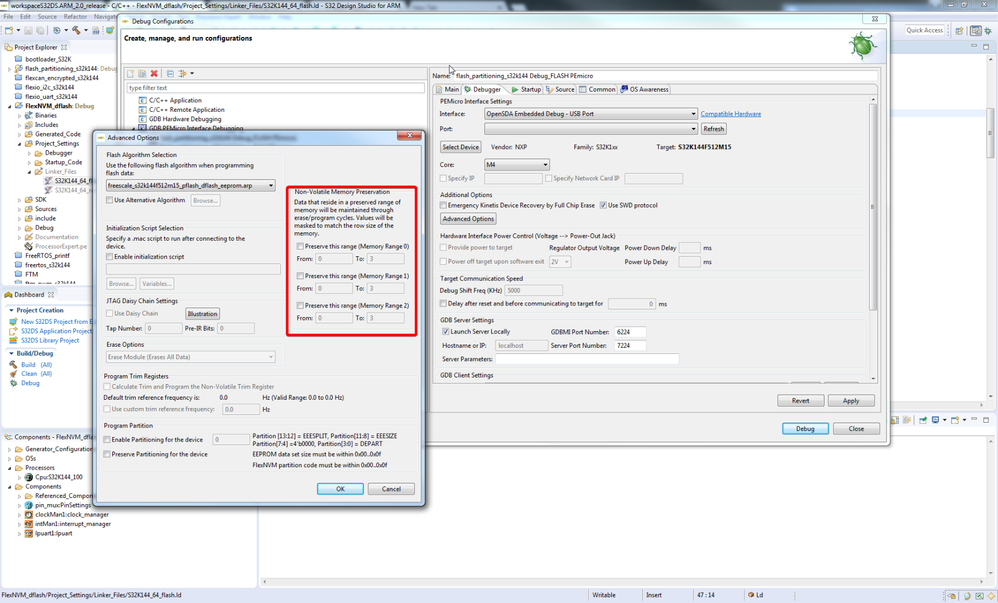The image size is (998, 603).
Task: Click the pin_mux:PinSettings component icon
Action: [x=29, y=505]
